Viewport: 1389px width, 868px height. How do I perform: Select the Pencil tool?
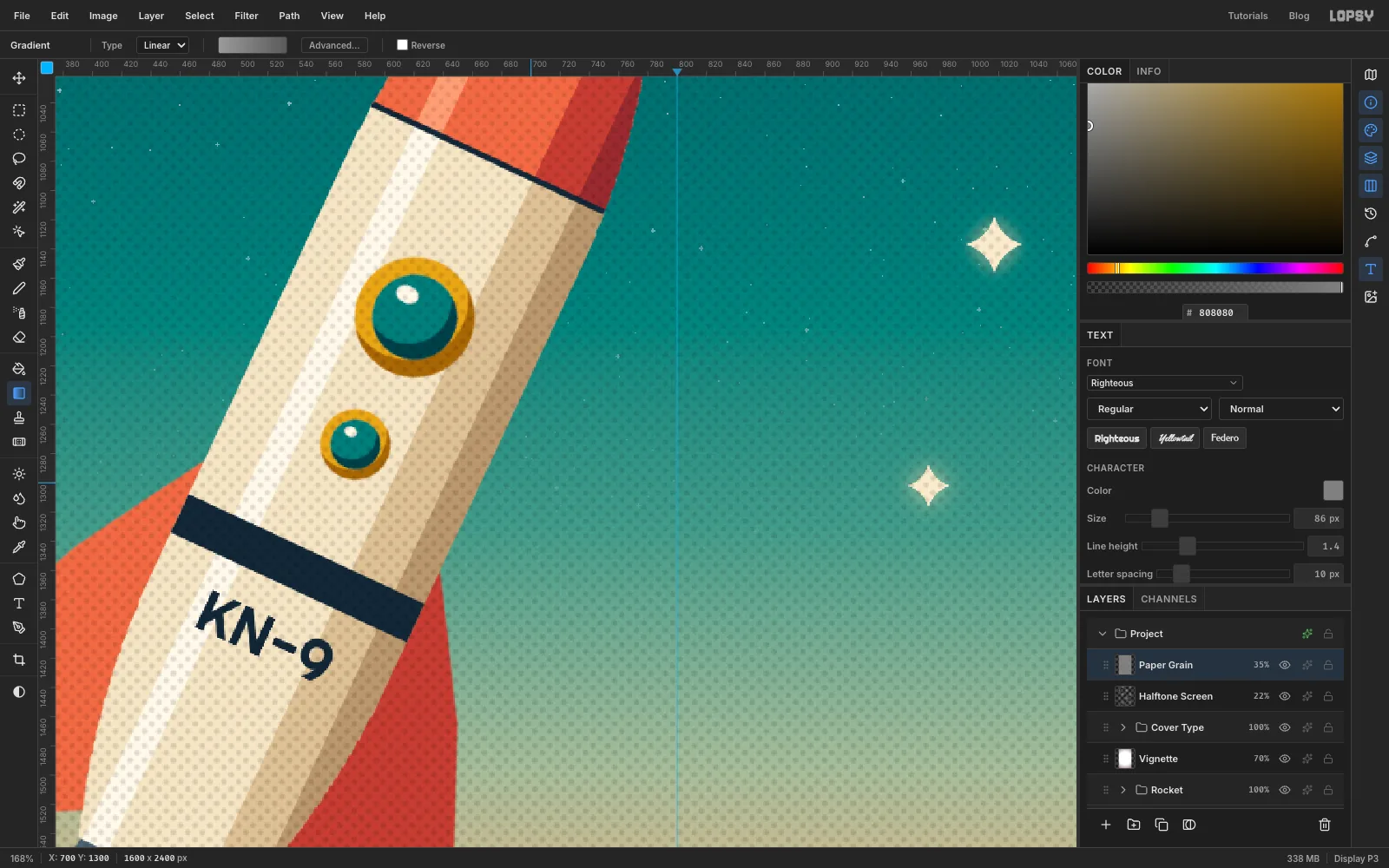click(x=19, y=288)
